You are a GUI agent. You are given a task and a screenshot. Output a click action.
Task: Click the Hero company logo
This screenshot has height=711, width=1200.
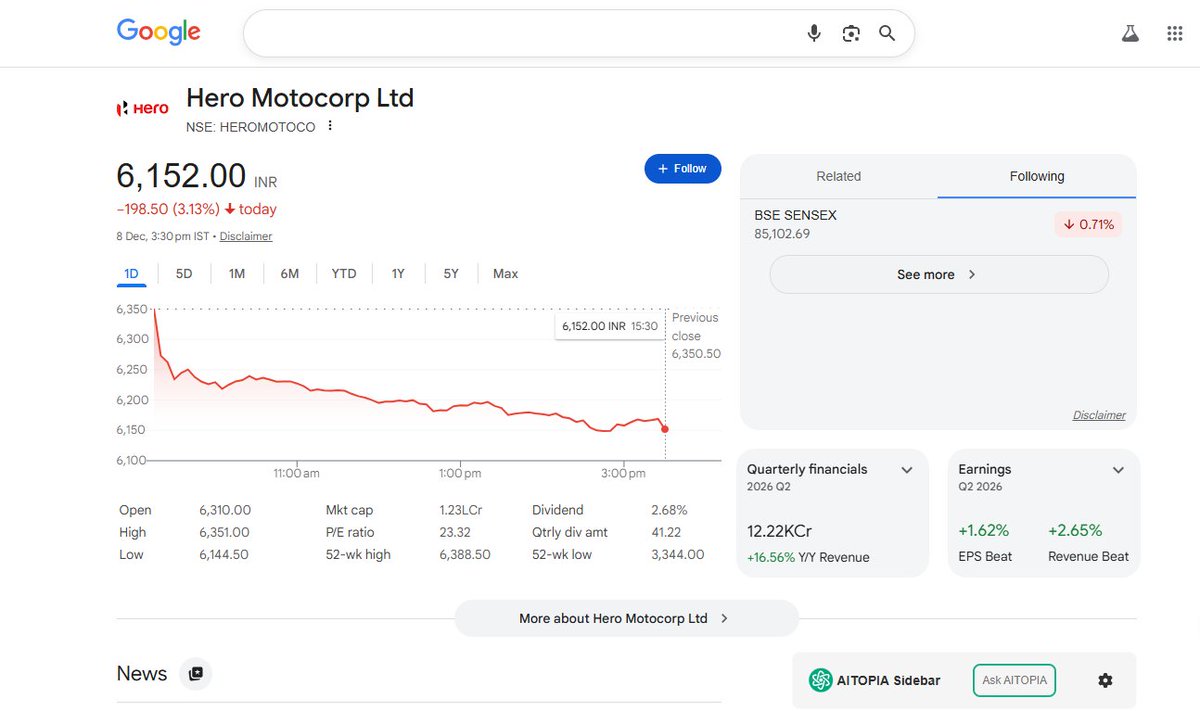coord(143,108)
